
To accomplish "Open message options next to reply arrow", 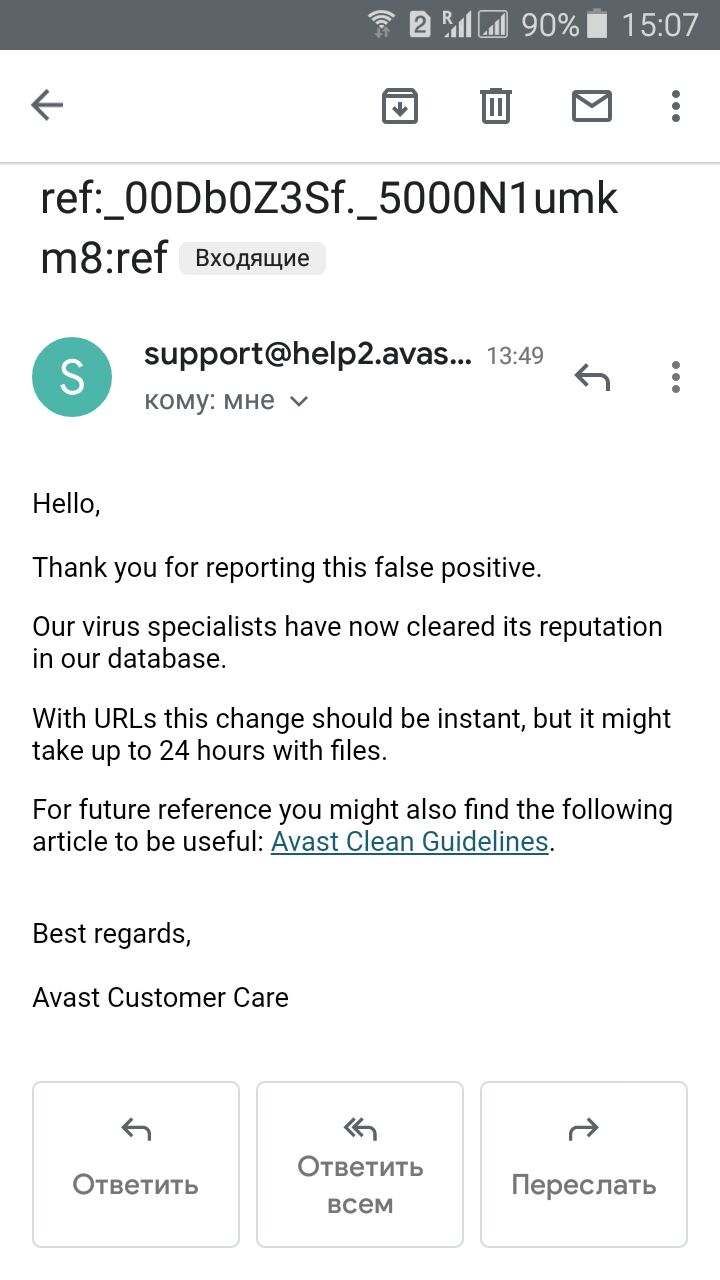I will click(676, 377).
